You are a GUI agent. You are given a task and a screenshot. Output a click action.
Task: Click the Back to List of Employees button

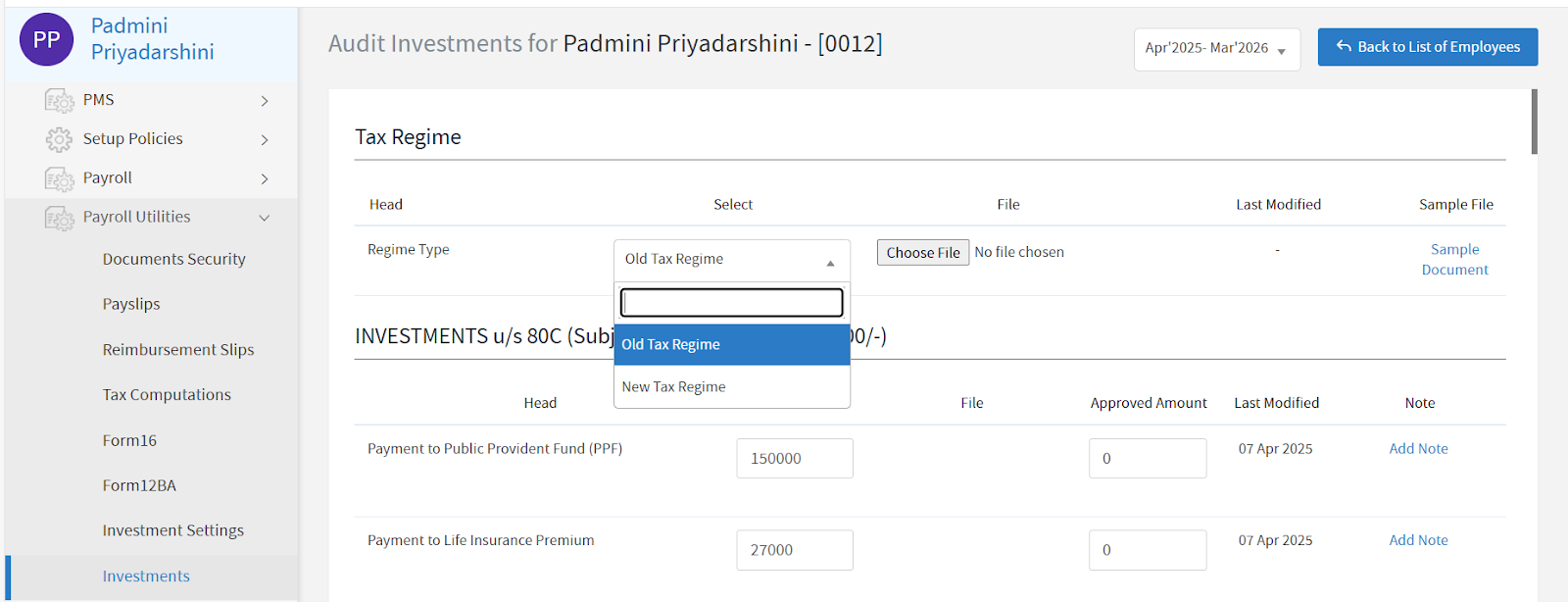1427,46
